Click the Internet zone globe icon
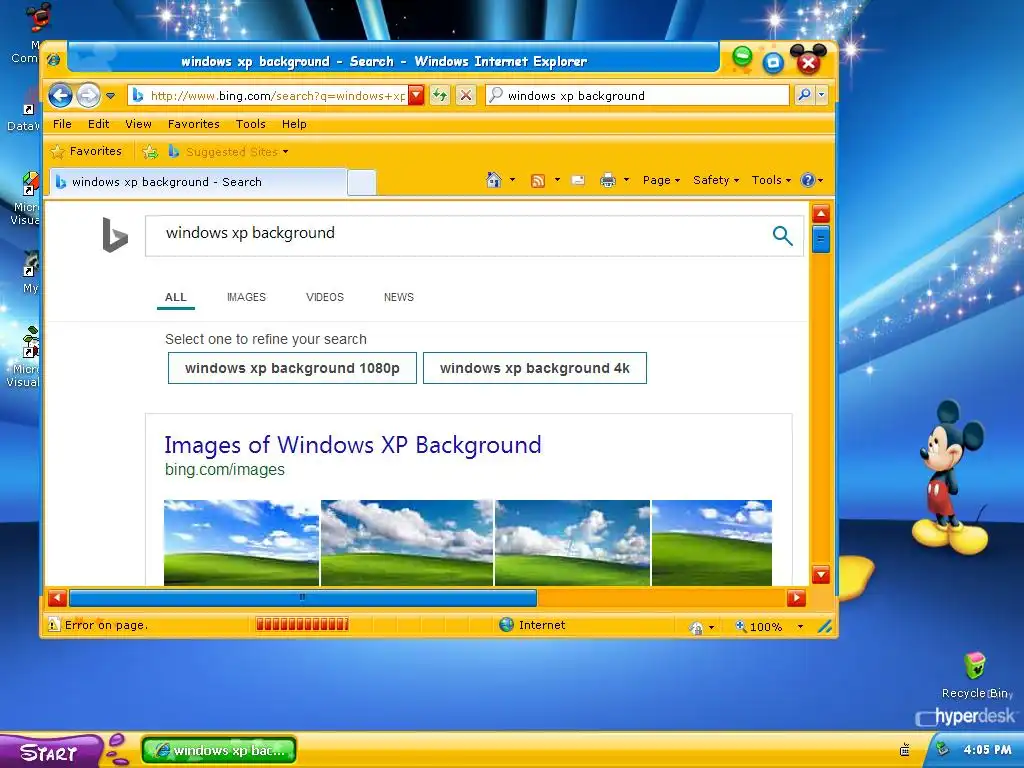 (x=506, y=625)
